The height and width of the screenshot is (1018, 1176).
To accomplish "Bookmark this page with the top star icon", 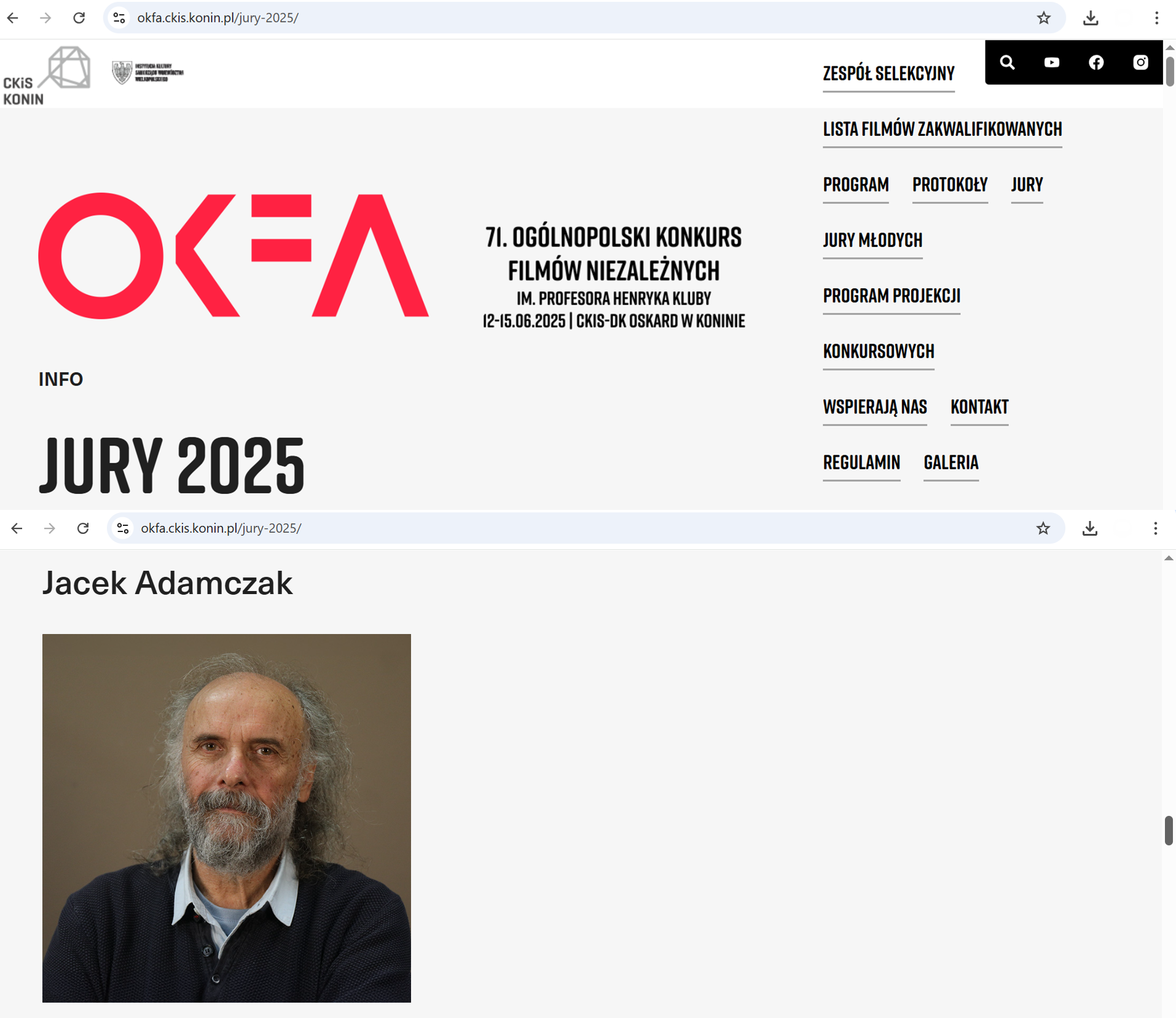I will 1043,18.
